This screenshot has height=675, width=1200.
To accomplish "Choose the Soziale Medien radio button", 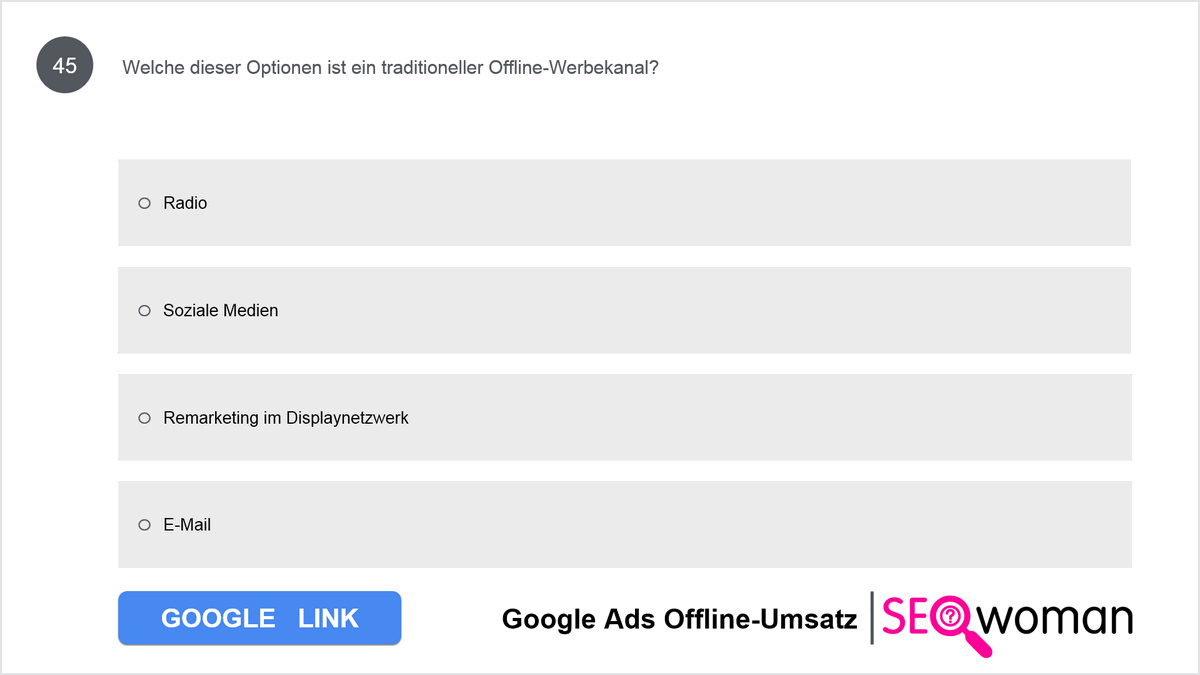I will (x=144, y=311).
